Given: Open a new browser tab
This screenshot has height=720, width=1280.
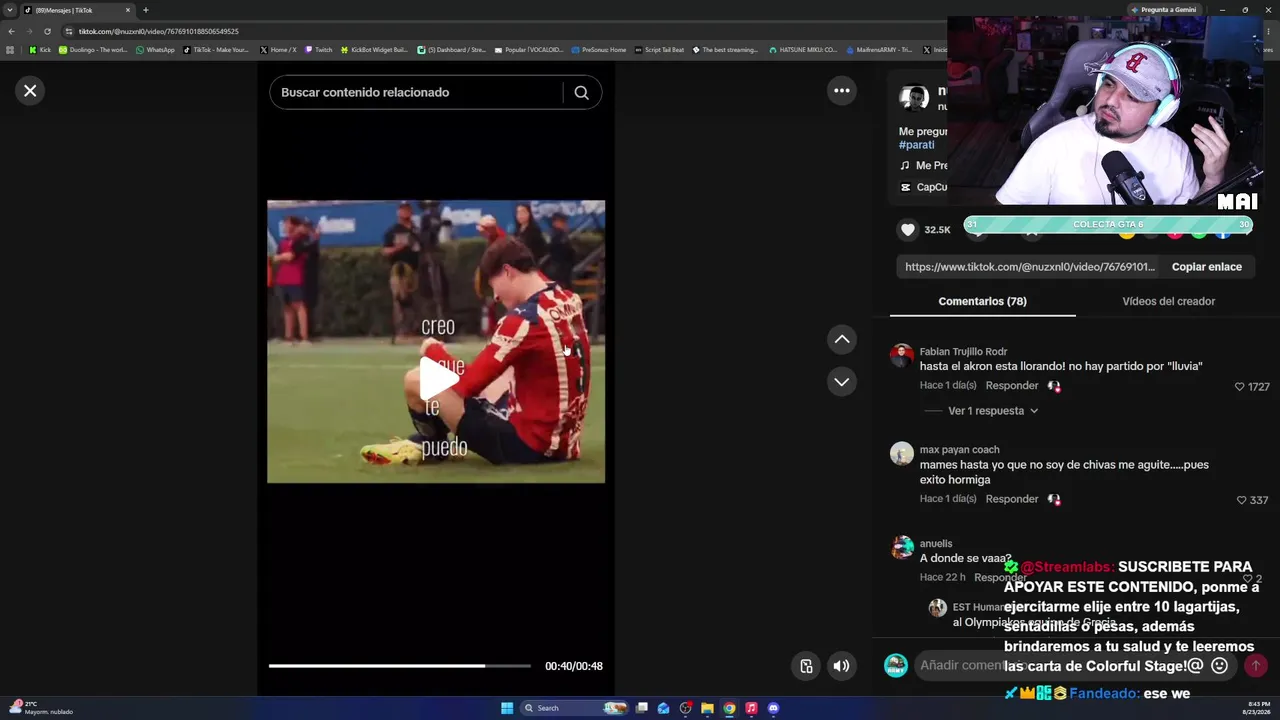Looking at the screenshot, I should point(145,10).
